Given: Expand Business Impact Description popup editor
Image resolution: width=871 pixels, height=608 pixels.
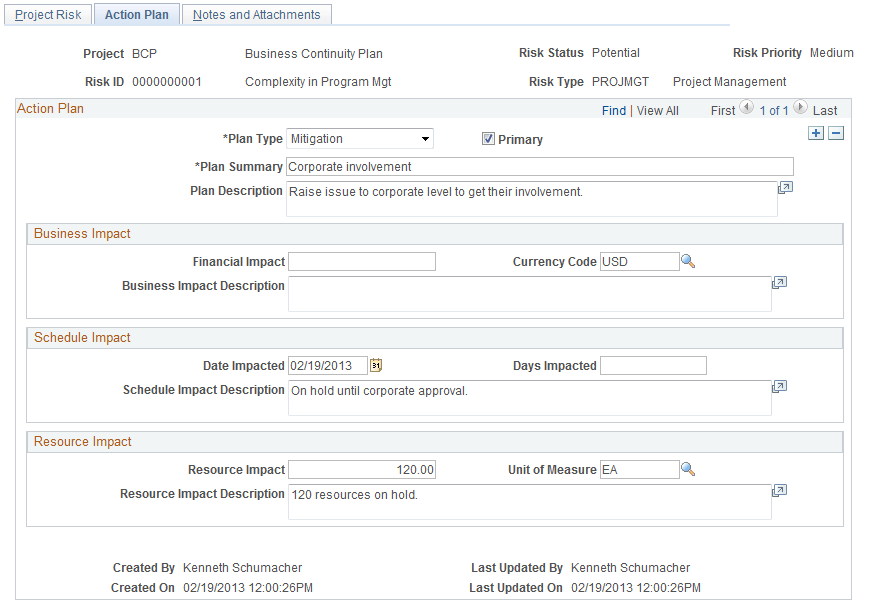Looking at the screenshot, I should click(779, 283).
